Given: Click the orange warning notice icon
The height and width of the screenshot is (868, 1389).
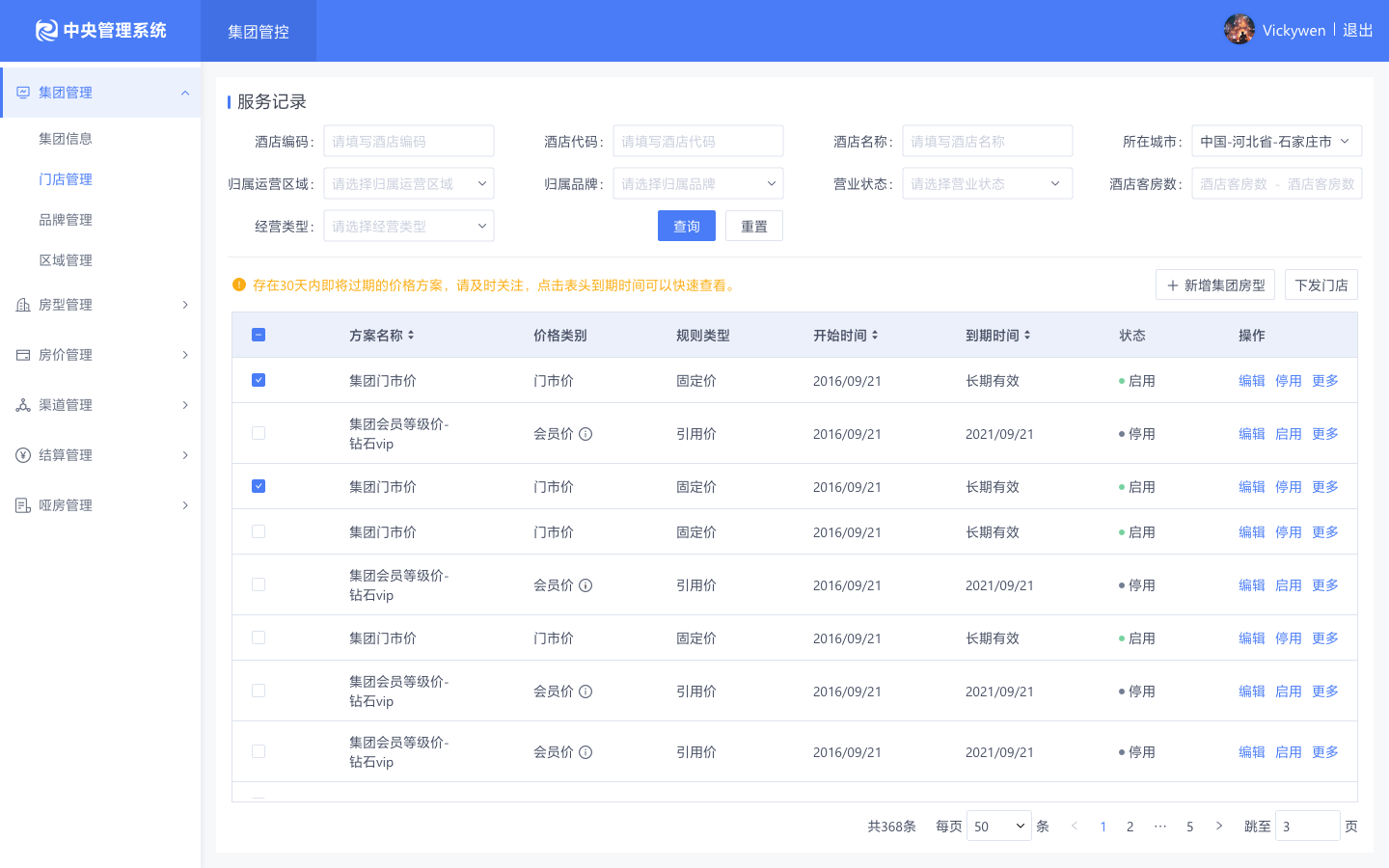Looking at the screenshot, I should pos(239,285).
